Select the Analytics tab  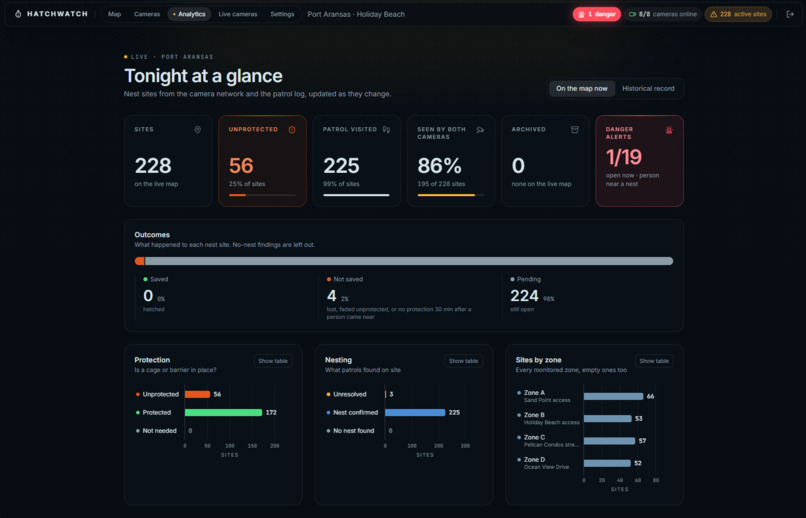click(189, 14)
